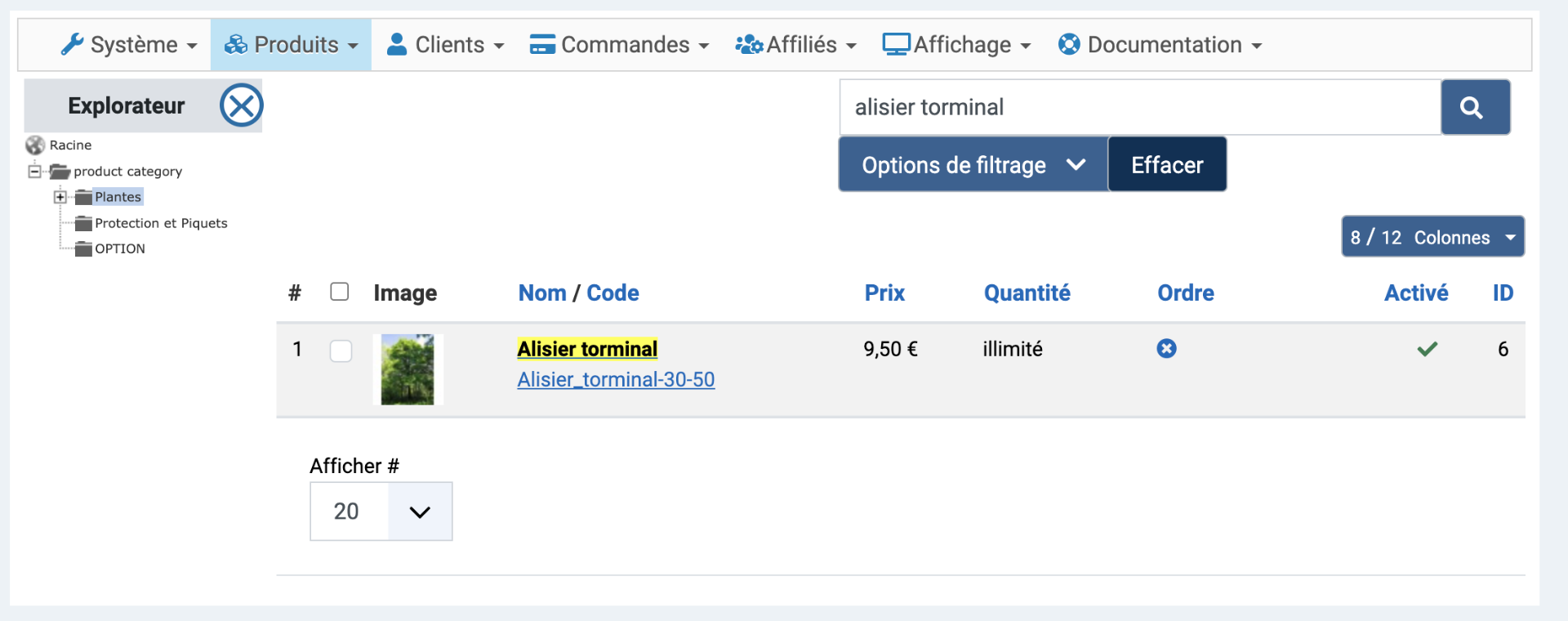Tick the checkbox for row 1

click(x=341, y=351)
